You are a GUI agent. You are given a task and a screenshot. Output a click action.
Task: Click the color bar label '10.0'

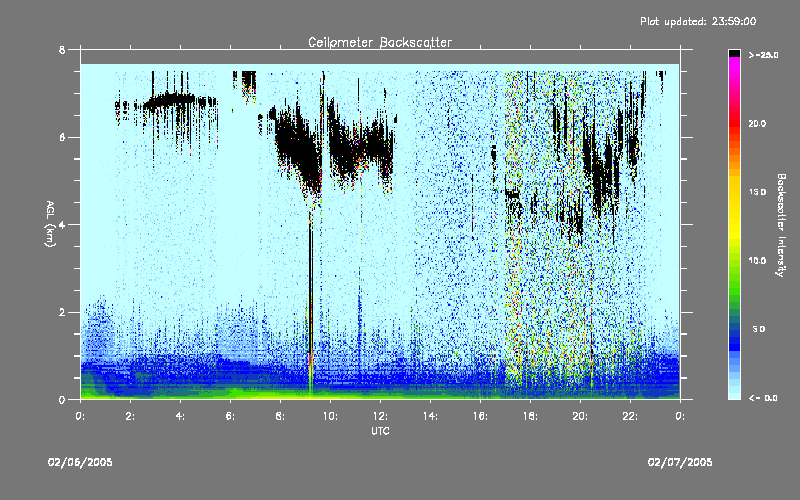(757, 260)
